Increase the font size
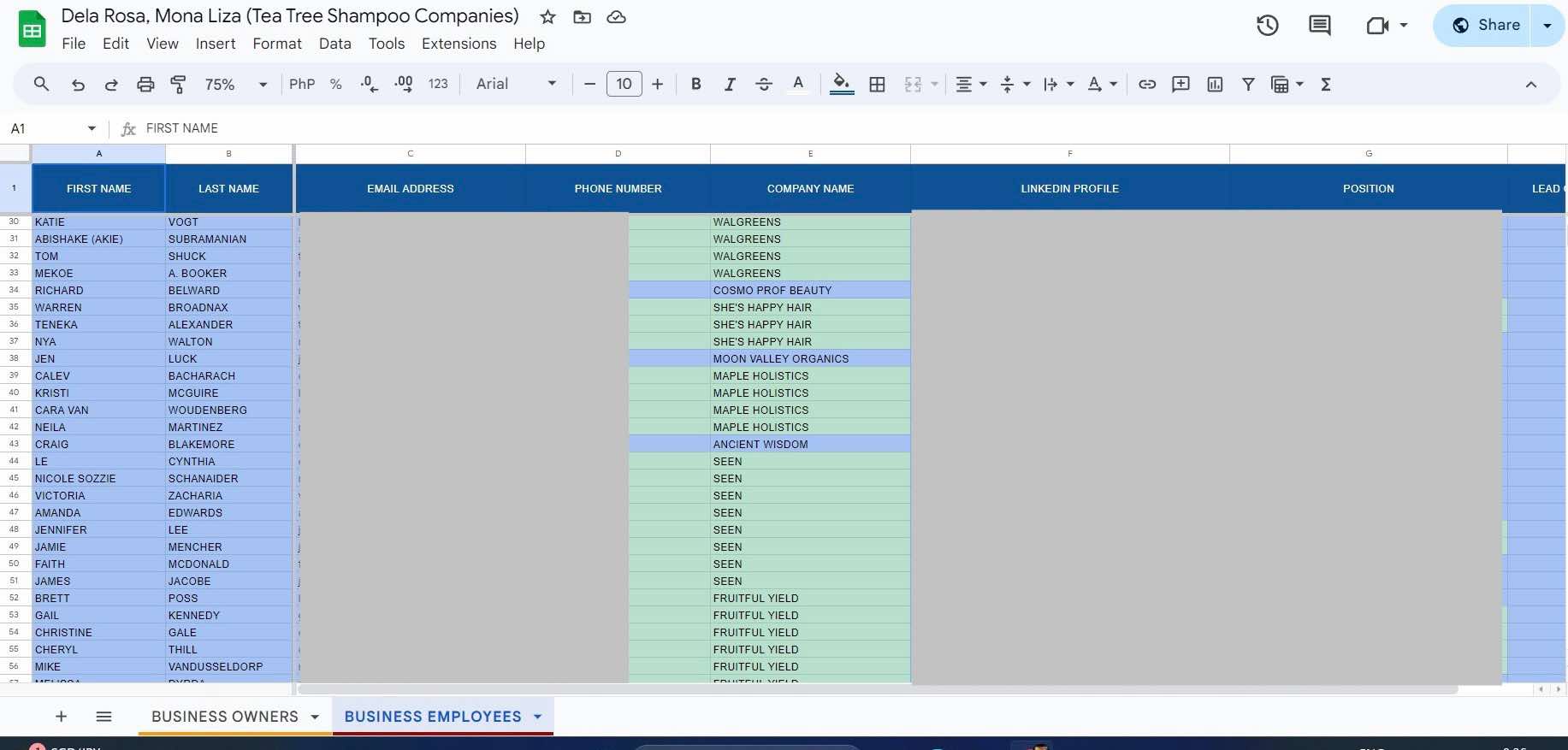 click(657, 84)
